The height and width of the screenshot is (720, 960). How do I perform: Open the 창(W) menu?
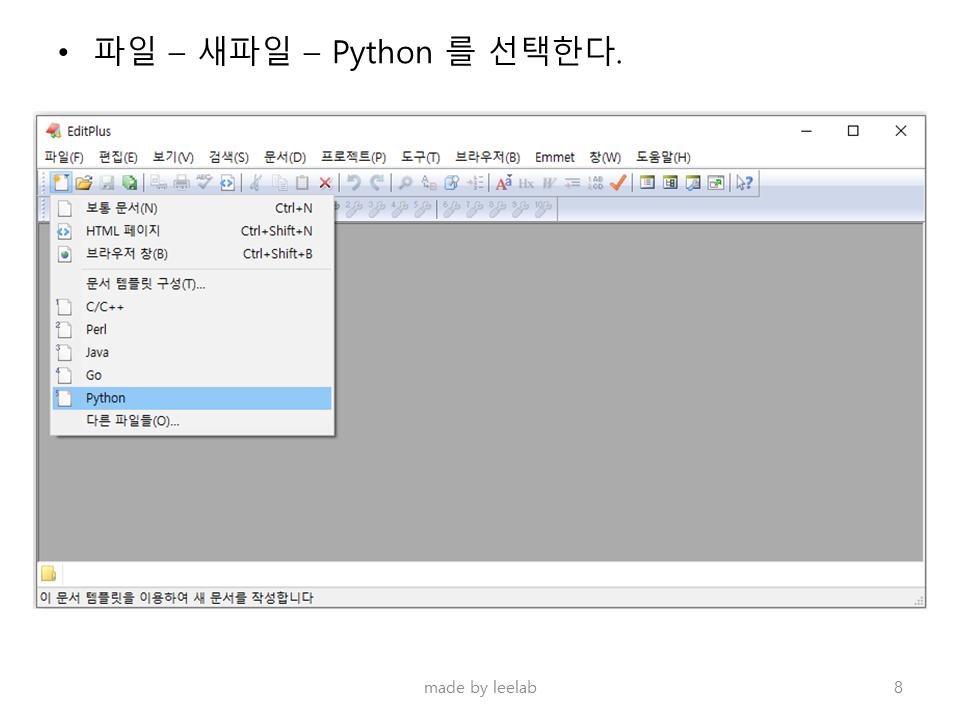pyautogui.click(x=605, y=157)
